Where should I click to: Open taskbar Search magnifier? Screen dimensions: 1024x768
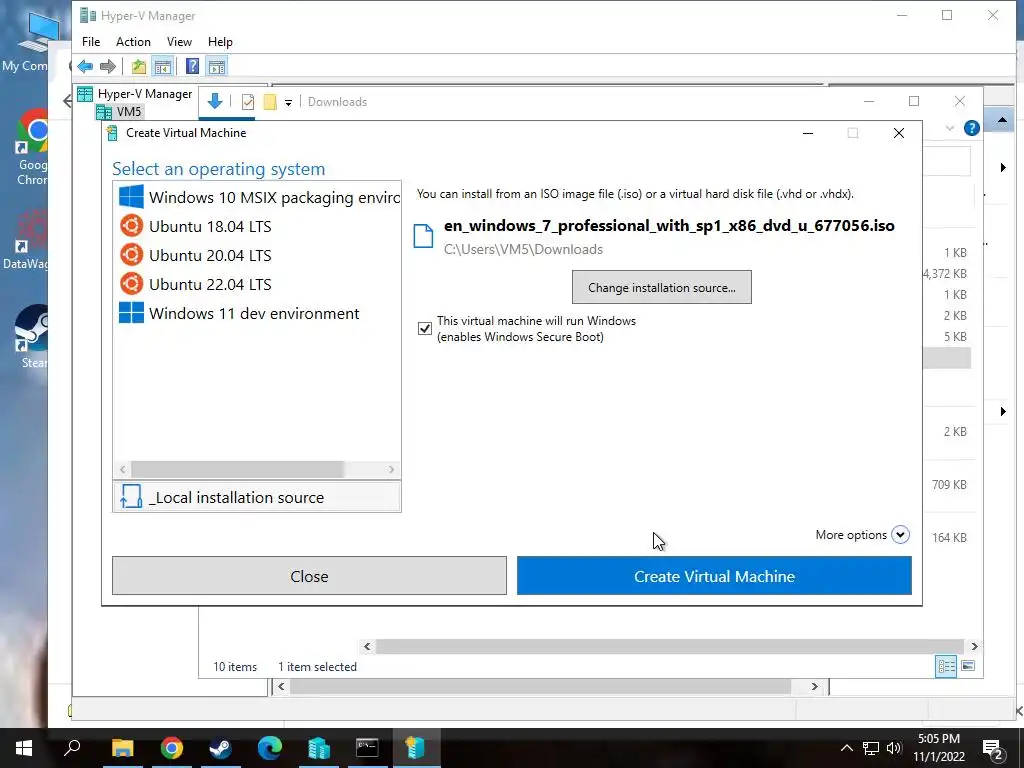(x=72, y=748)
